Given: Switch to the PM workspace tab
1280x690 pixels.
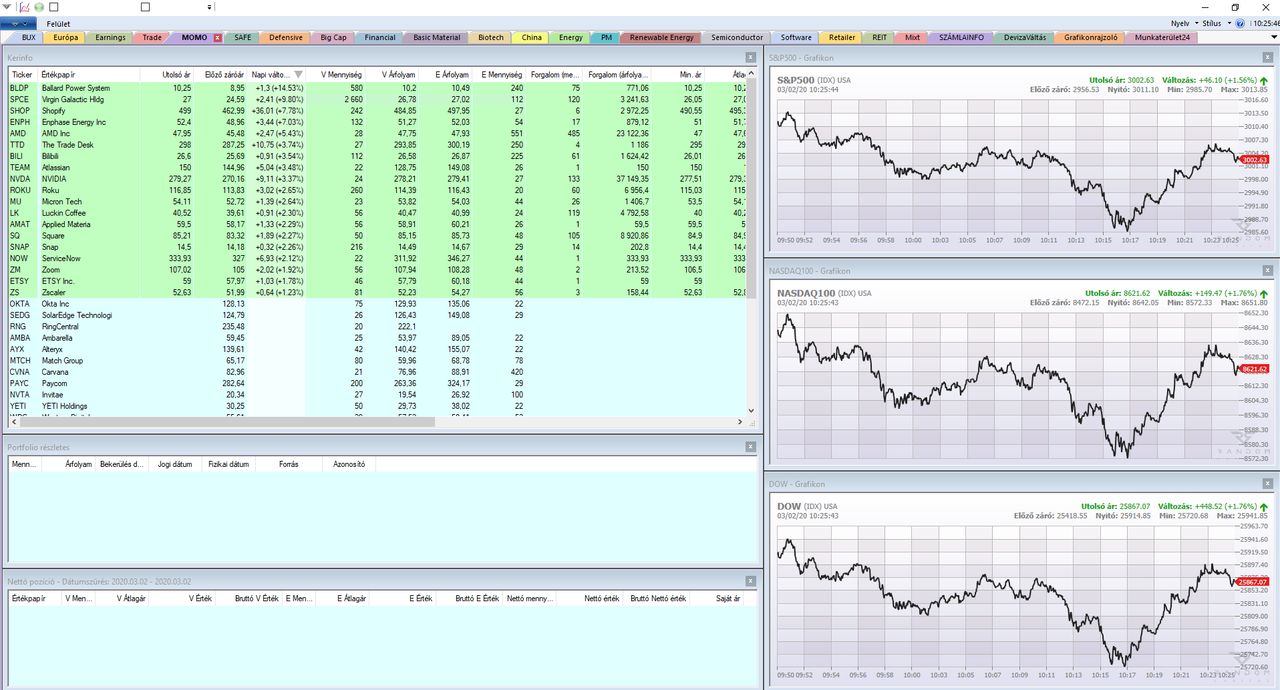Looking at the screenshot, I should (607, 38).
